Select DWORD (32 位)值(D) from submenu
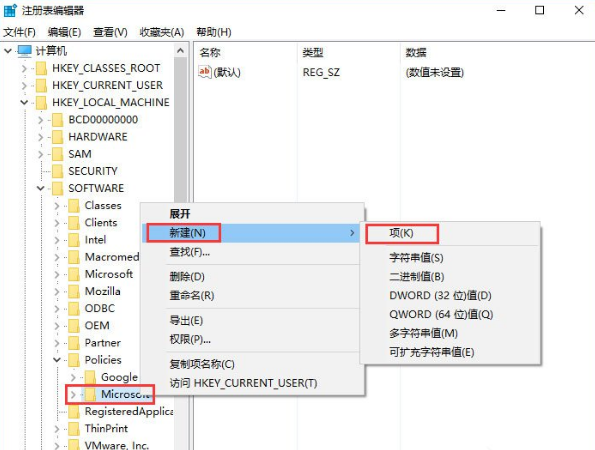595x450 pixels. coord(440,295)
